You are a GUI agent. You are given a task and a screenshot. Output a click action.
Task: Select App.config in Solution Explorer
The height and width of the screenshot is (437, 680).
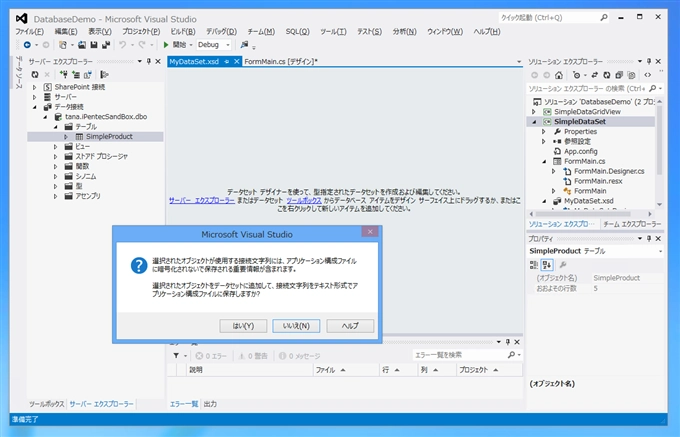[580, 151]
